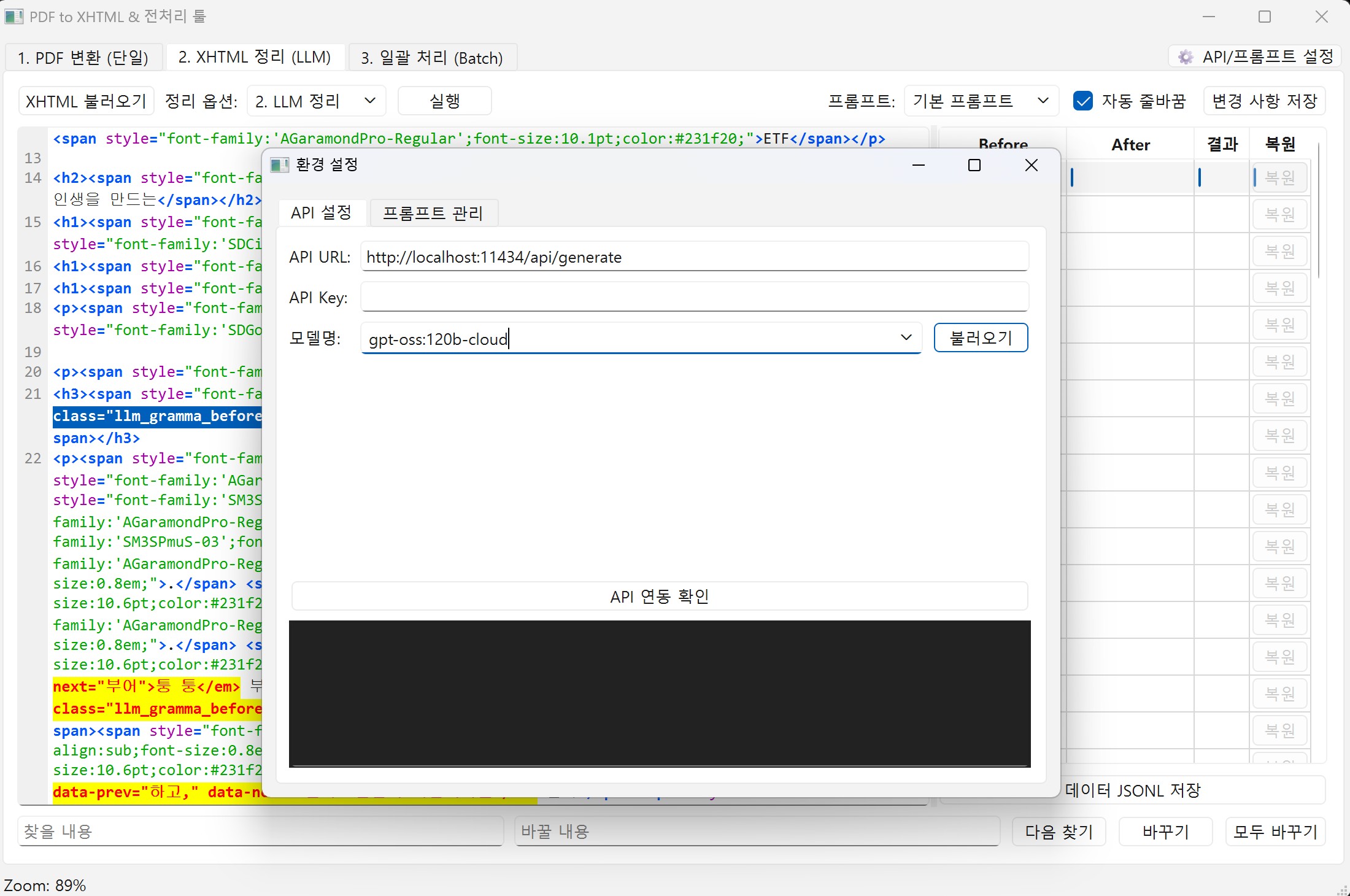This screenshot has width=1350, height=896.
Task: Open the 정리 옵션 LLM 정리 dropdown
Action: point(315,101)
